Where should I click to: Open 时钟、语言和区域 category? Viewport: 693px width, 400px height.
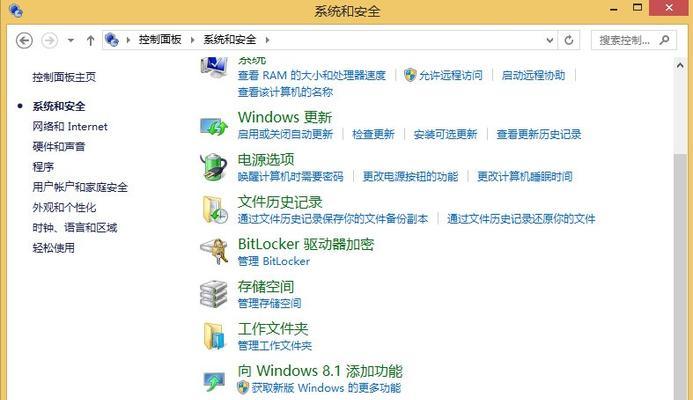(75, 228)
